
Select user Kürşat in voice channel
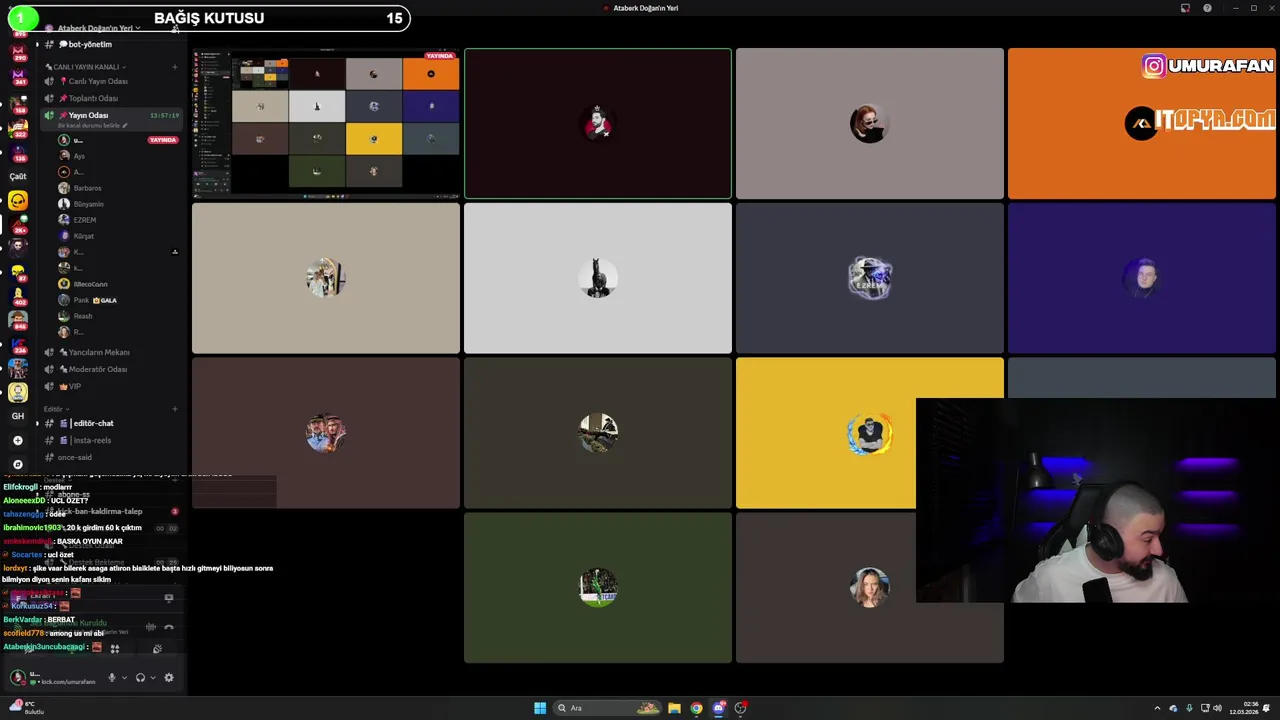[83, 236]
